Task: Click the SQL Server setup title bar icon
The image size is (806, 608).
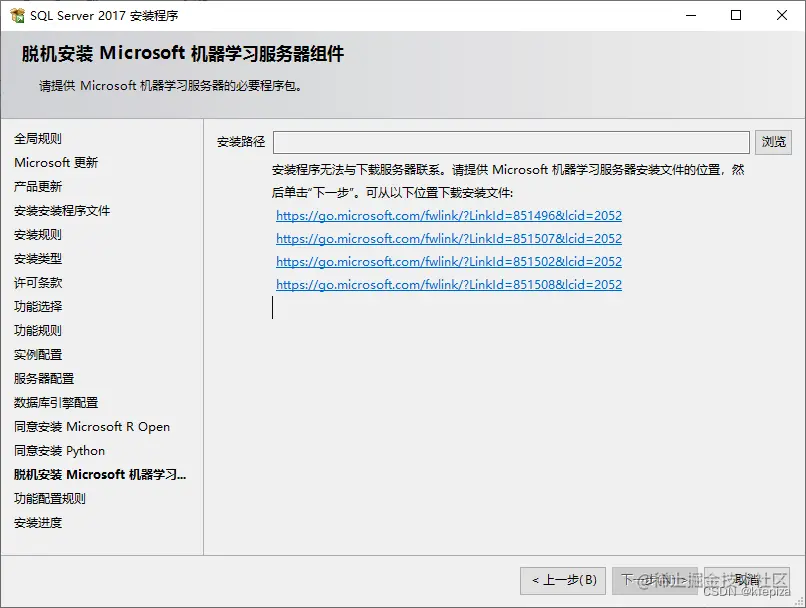Action: point(17,15)
